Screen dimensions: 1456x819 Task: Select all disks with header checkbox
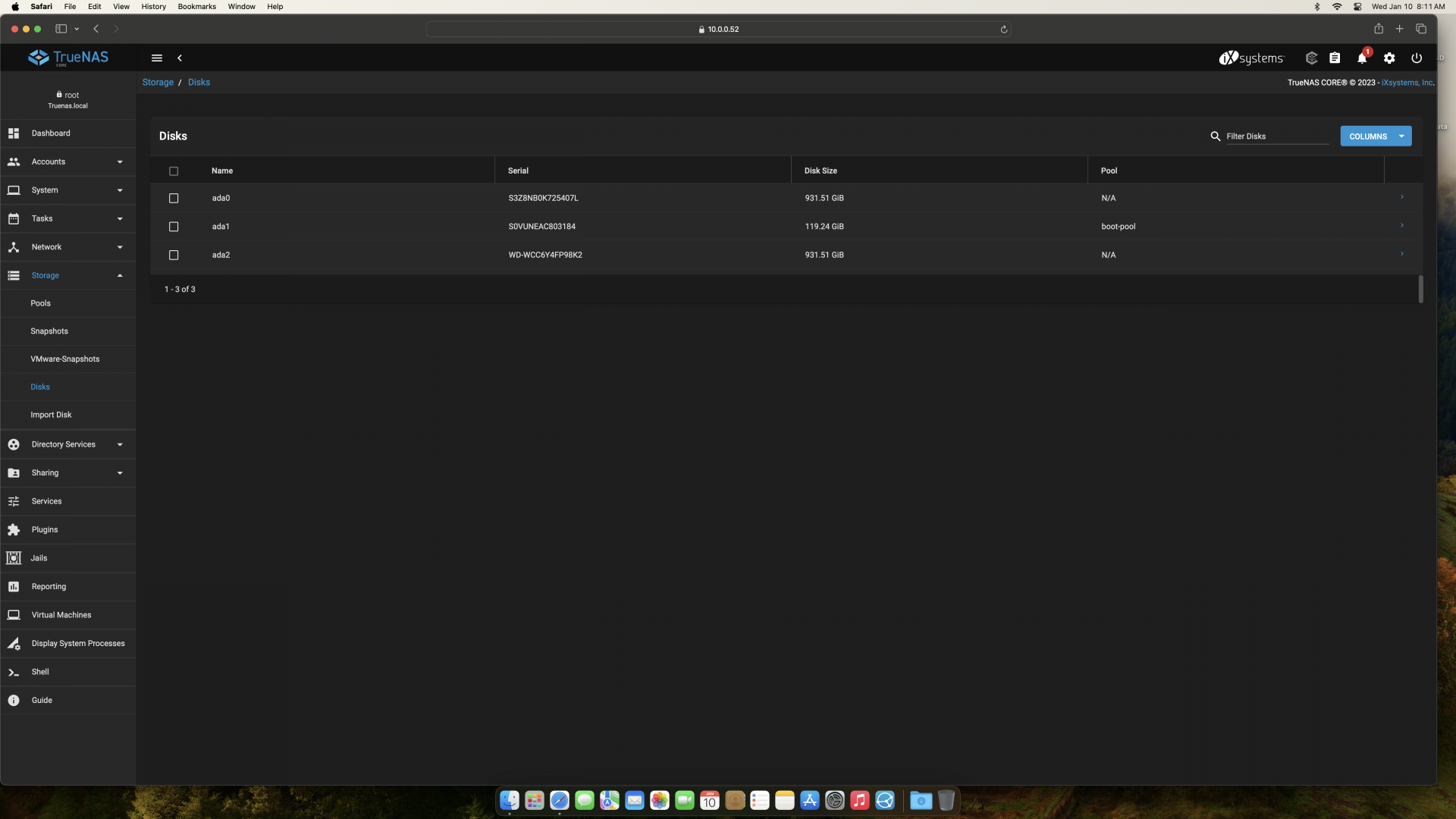[x=174, y=171]
